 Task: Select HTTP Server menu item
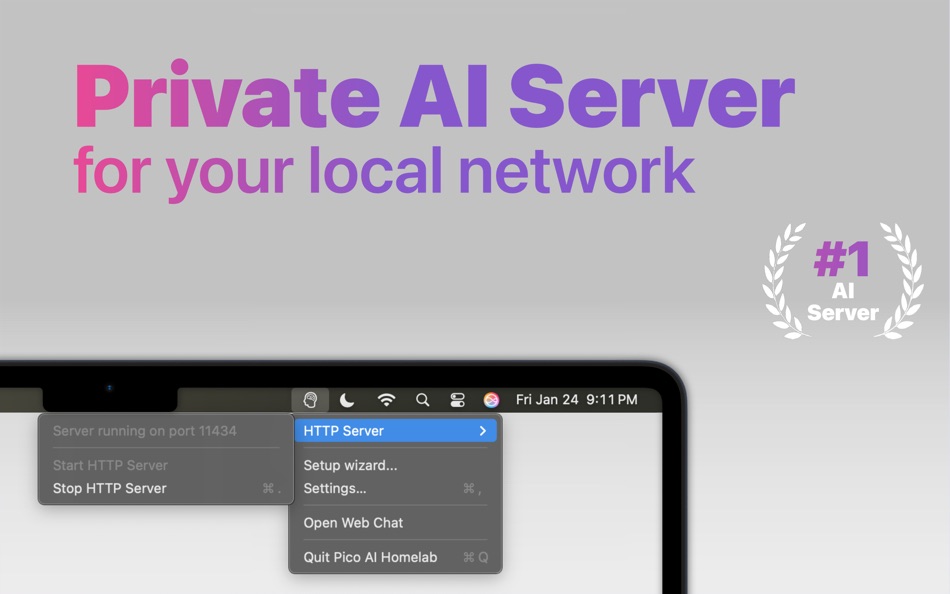[396, 431]
